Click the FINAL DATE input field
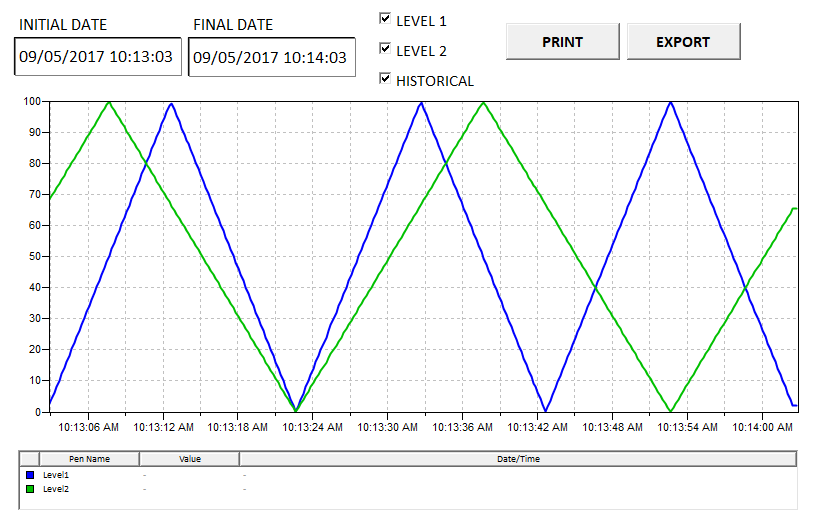The height and width of the screenshot is (530, 816). click(271, 57)
